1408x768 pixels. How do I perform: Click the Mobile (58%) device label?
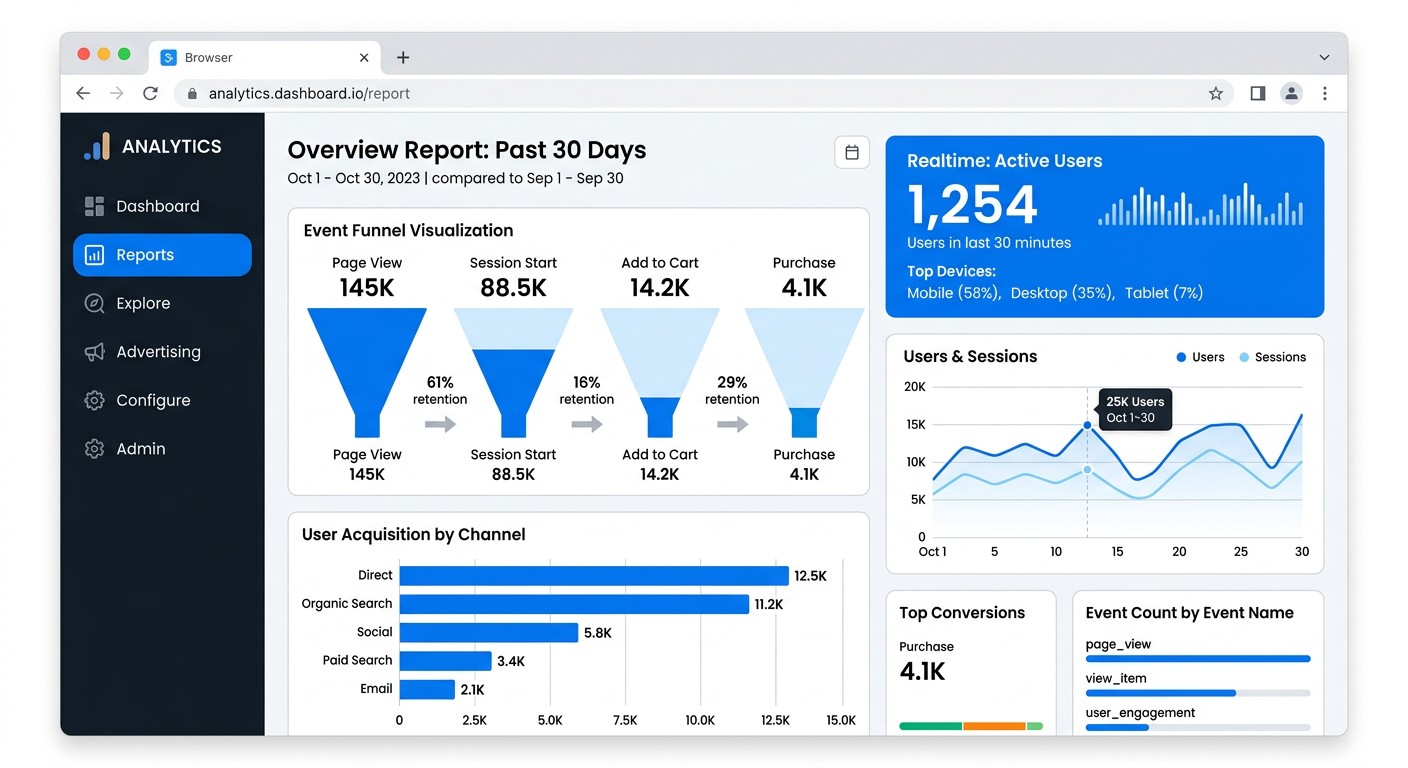pyautogui.click(x=954, y=293)
